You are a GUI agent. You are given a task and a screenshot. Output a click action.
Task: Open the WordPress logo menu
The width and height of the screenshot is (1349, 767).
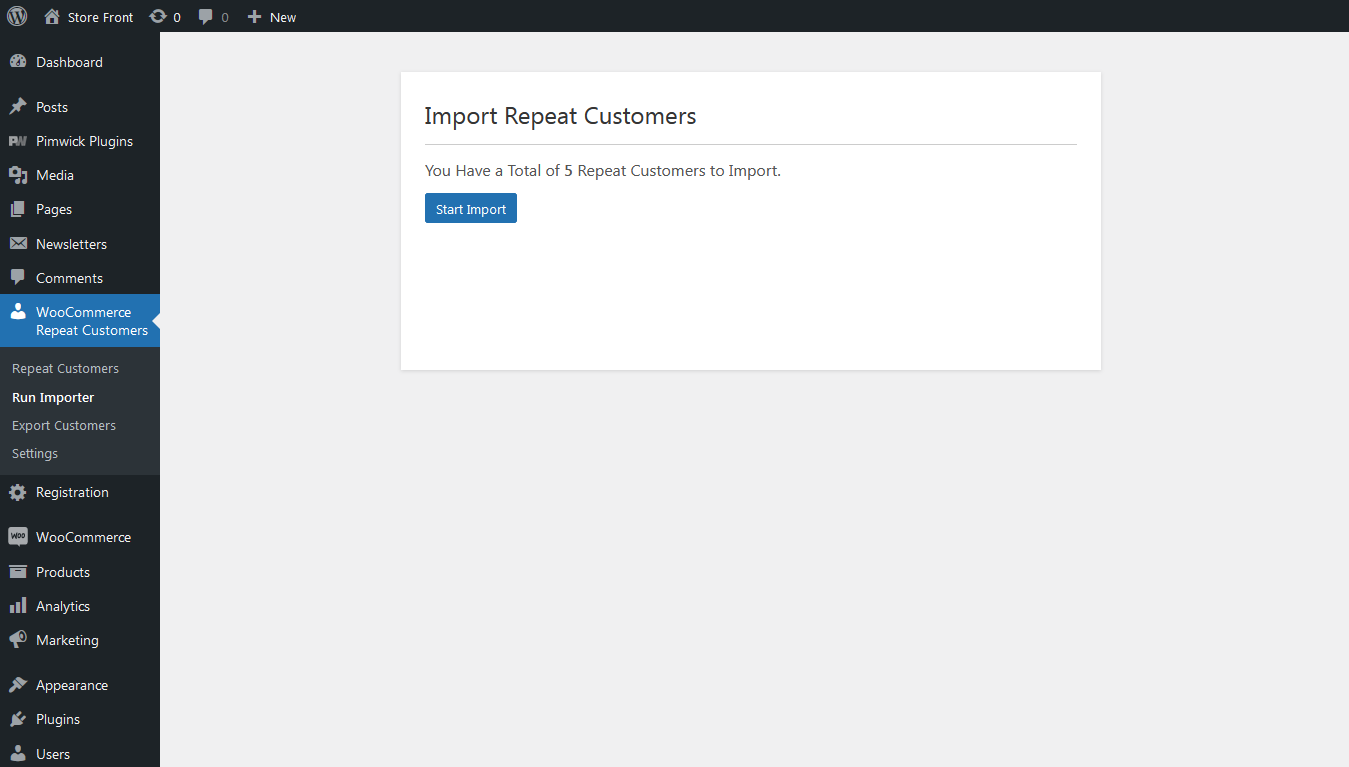point(16,16)
